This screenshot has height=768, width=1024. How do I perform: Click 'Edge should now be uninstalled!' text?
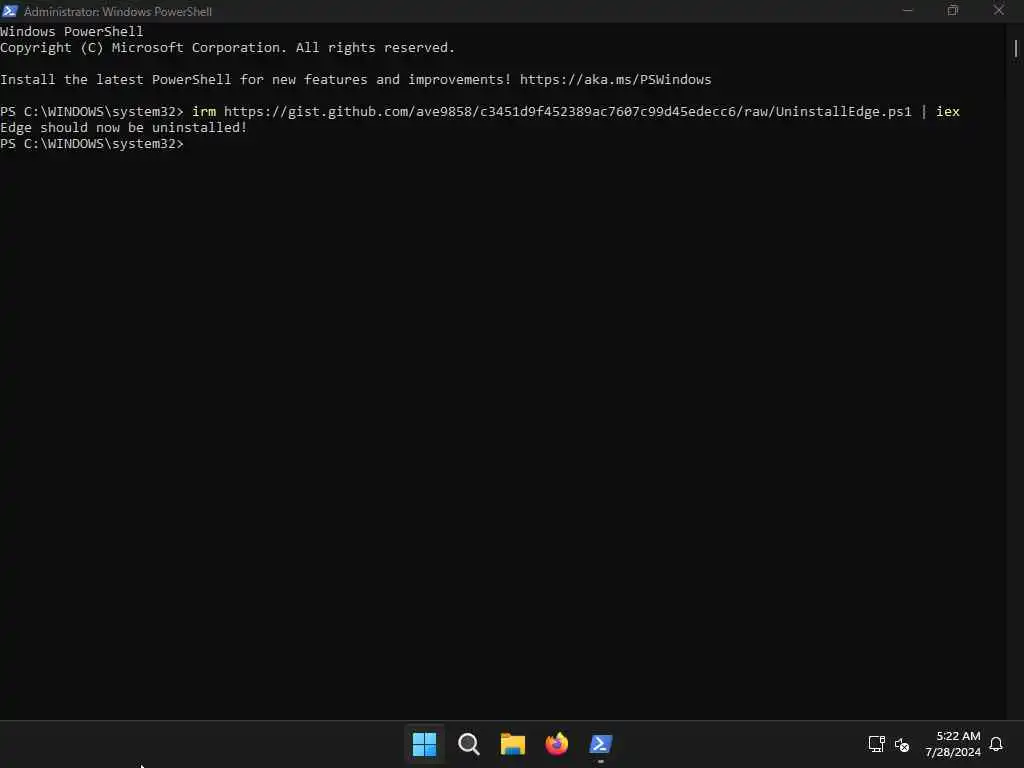123,128
